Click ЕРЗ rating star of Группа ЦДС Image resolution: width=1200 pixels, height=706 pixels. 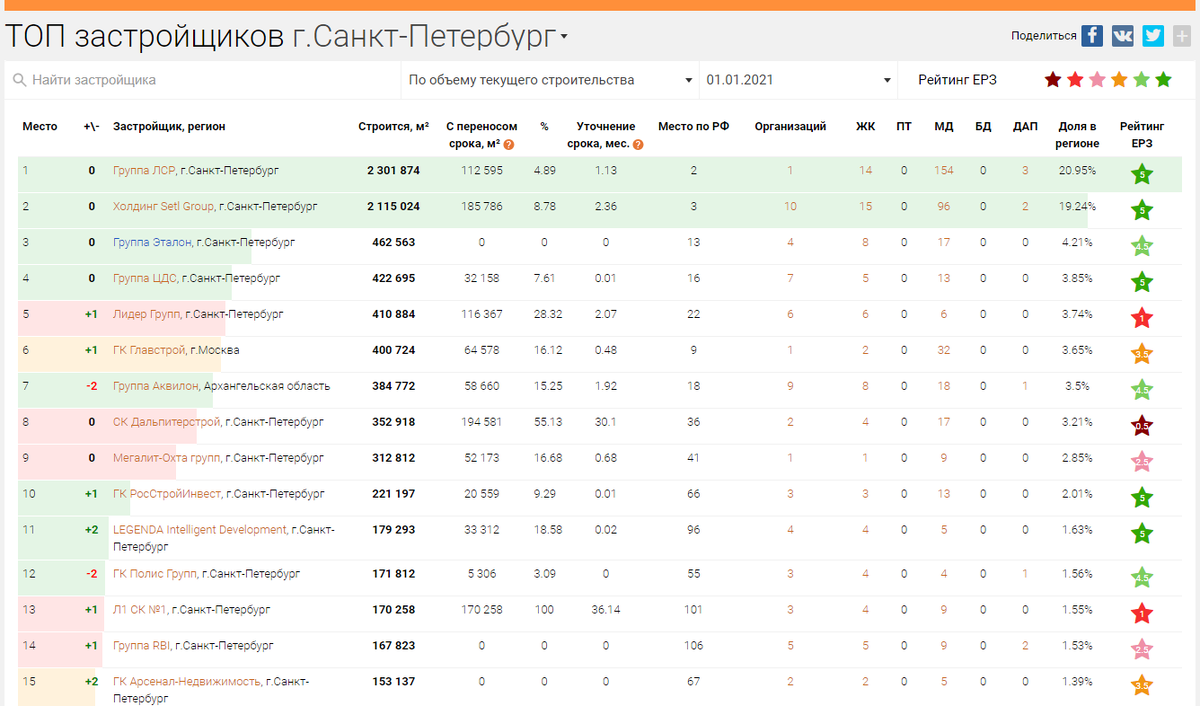pyautogui.click(x=1142, y=282)
